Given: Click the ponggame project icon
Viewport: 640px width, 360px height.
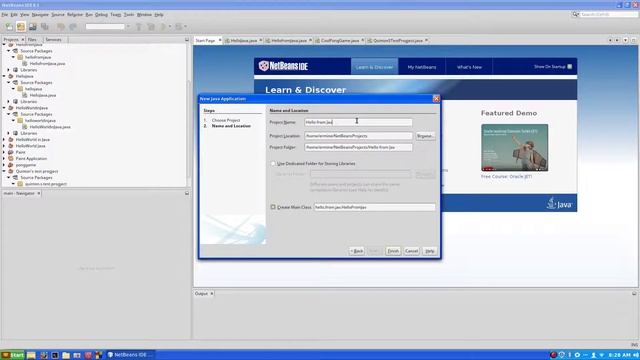Looking at the screenshot, I should click(11, 165).
